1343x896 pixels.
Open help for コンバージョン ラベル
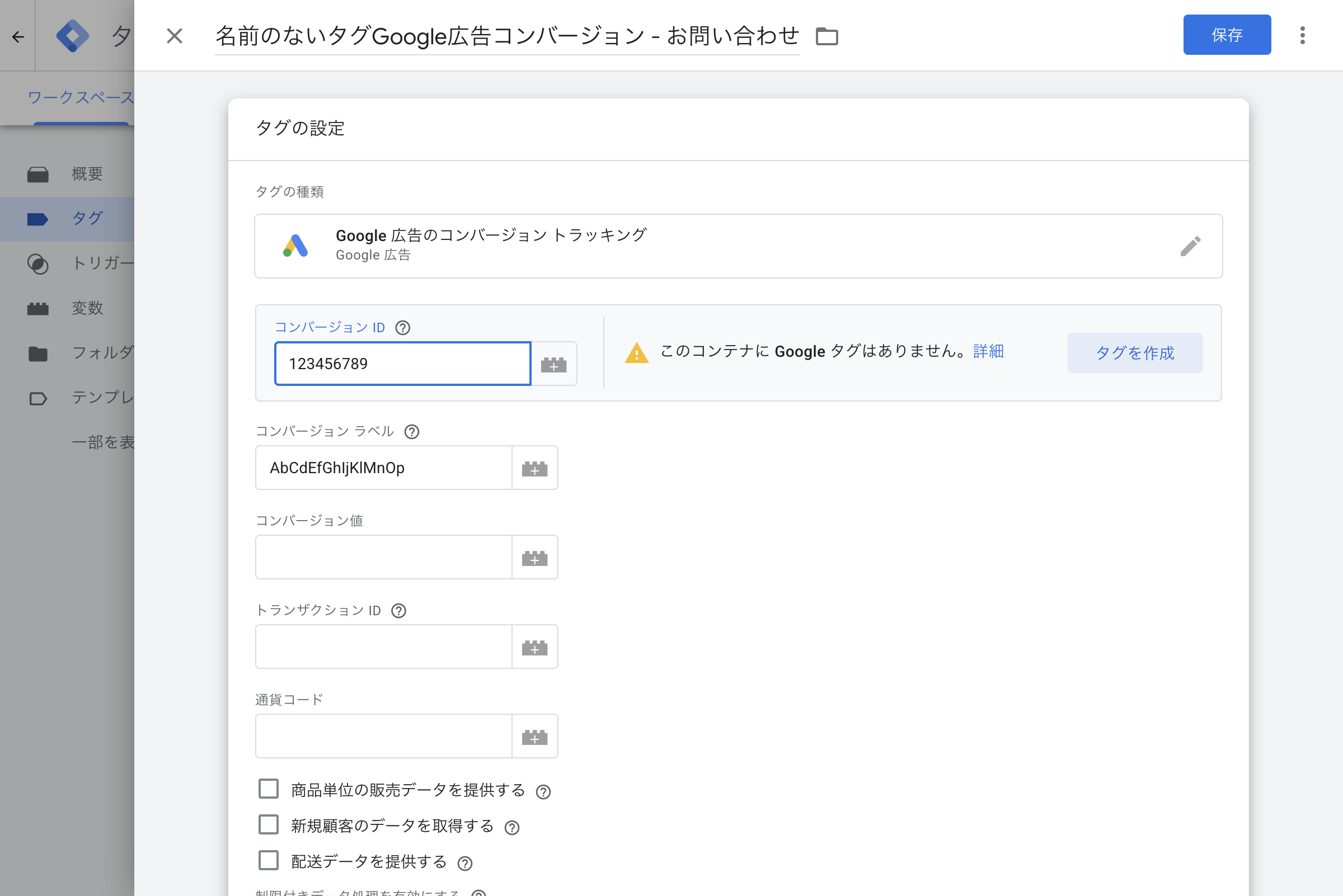point(412,432)
